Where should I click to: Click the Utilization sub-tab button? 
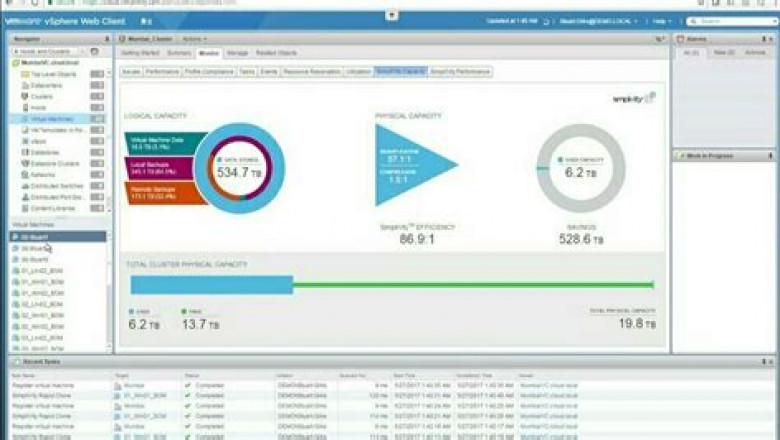[358, 72]
